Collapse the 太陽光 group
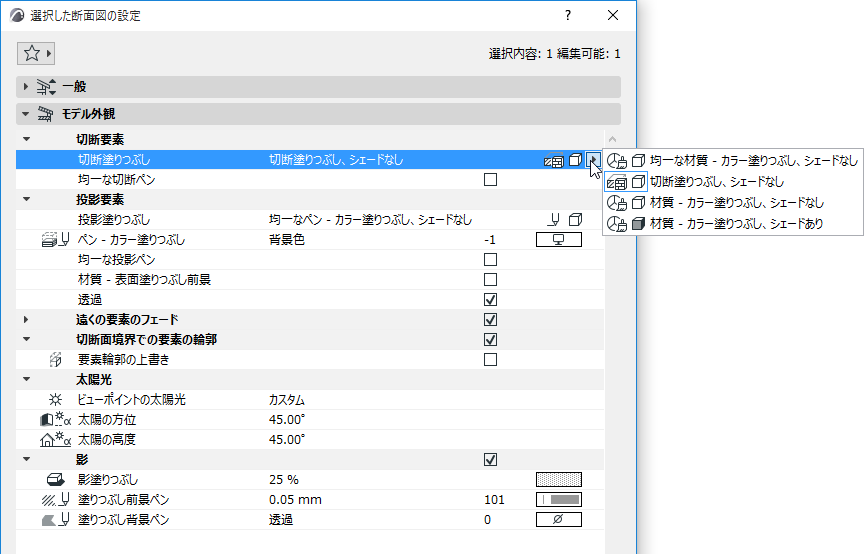This screenshot has width=864, height=554. [x=26, y=379]
